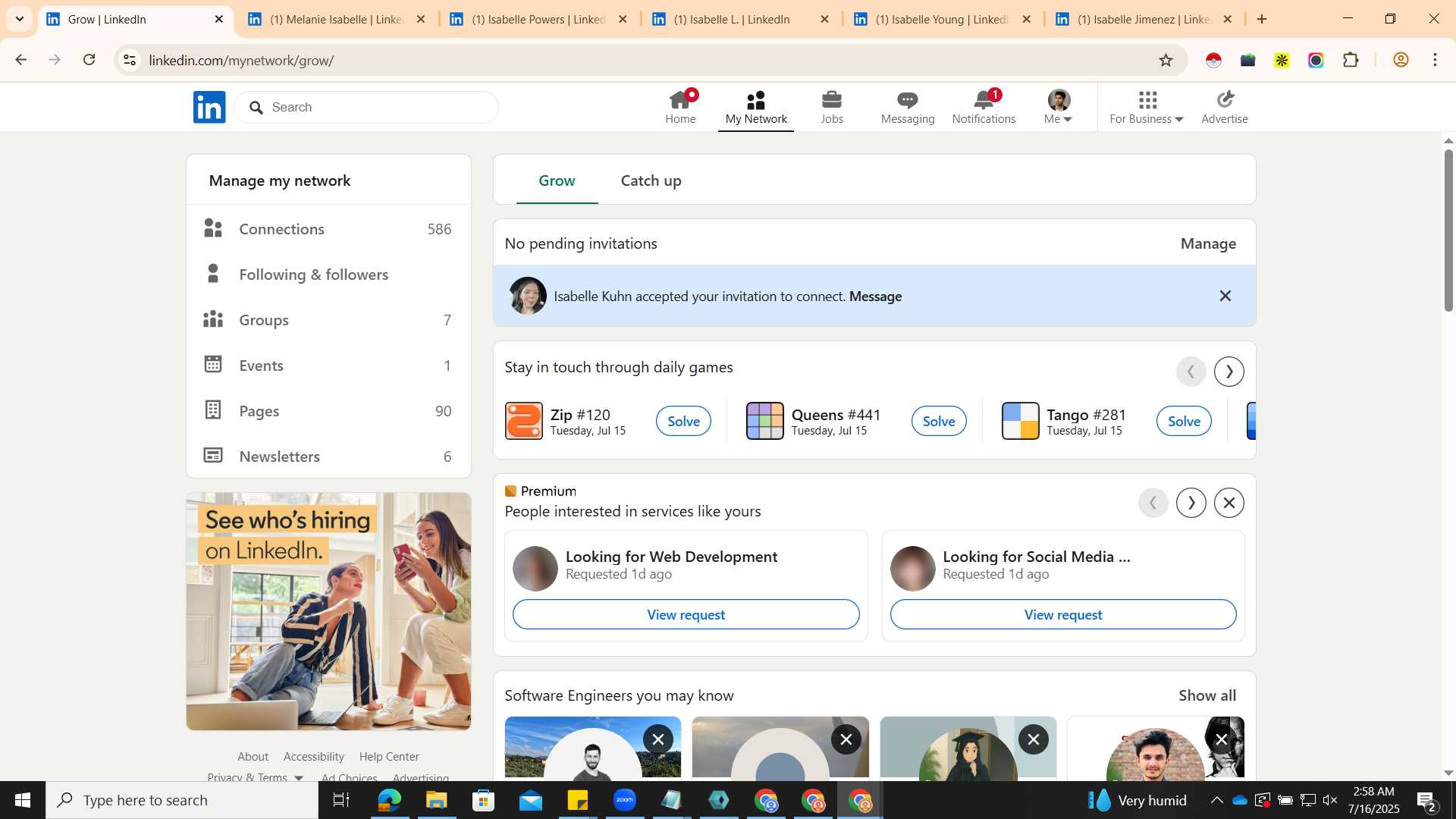Open Following & followers

[328, 275]
